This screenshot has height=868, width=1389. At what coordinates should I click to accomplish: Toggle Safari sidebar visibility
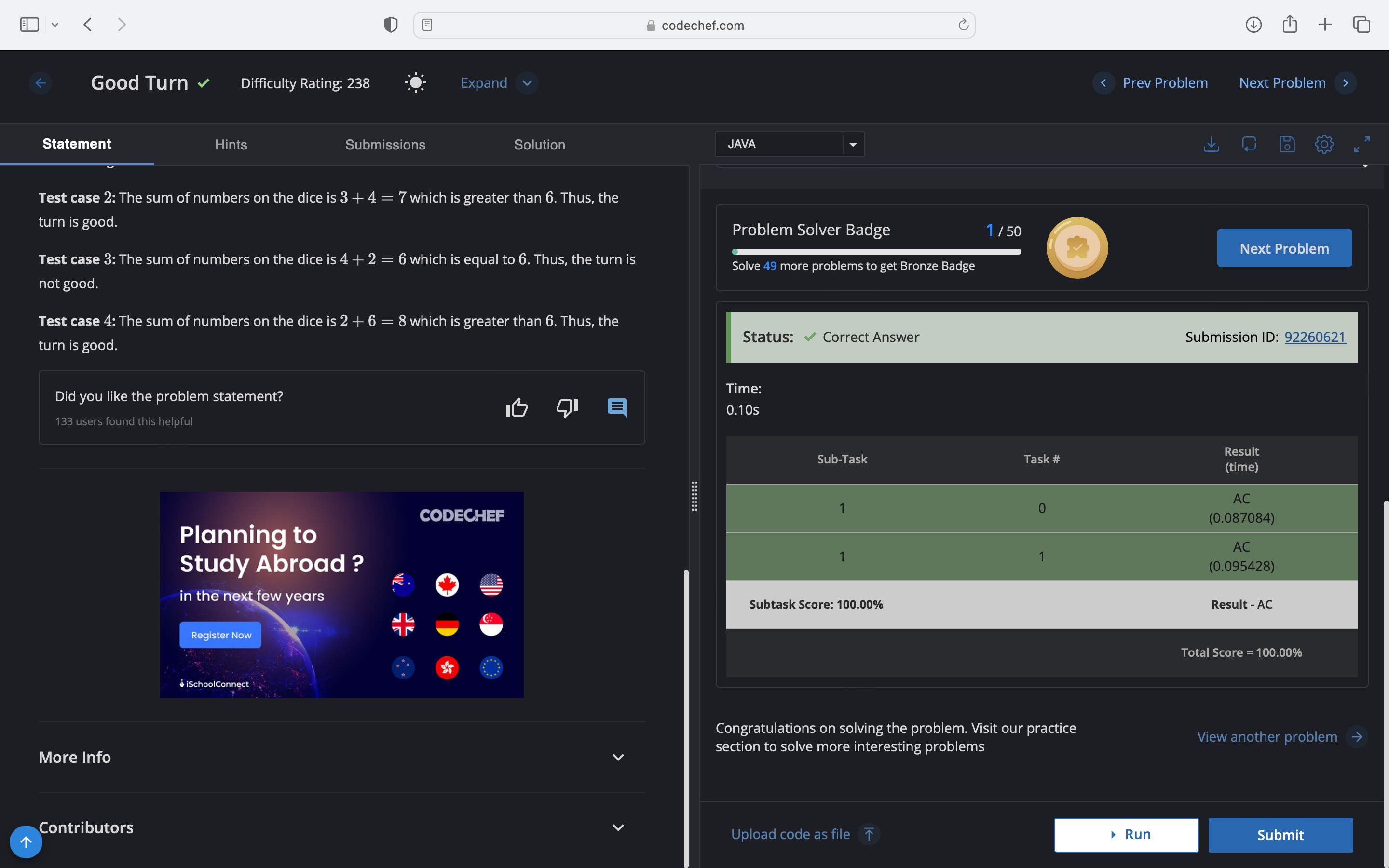[x=29, y=25]
